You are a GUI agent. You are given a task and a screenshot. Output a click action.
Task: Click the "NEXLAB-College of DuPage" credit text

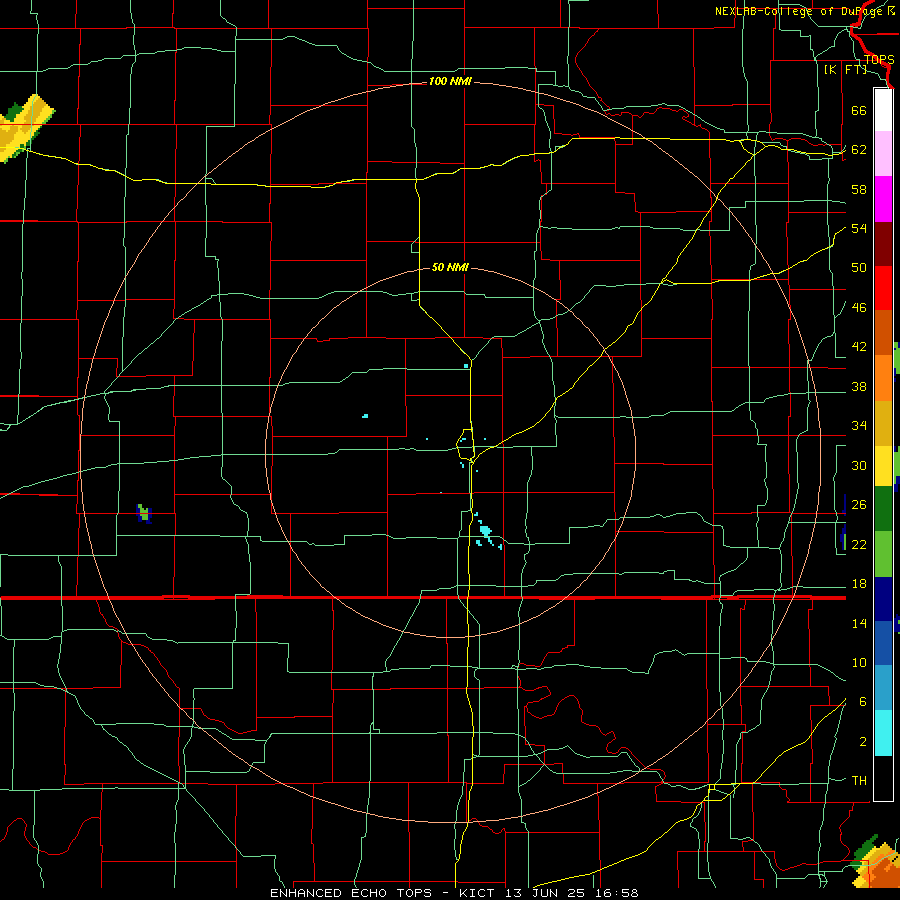[799, 11]
